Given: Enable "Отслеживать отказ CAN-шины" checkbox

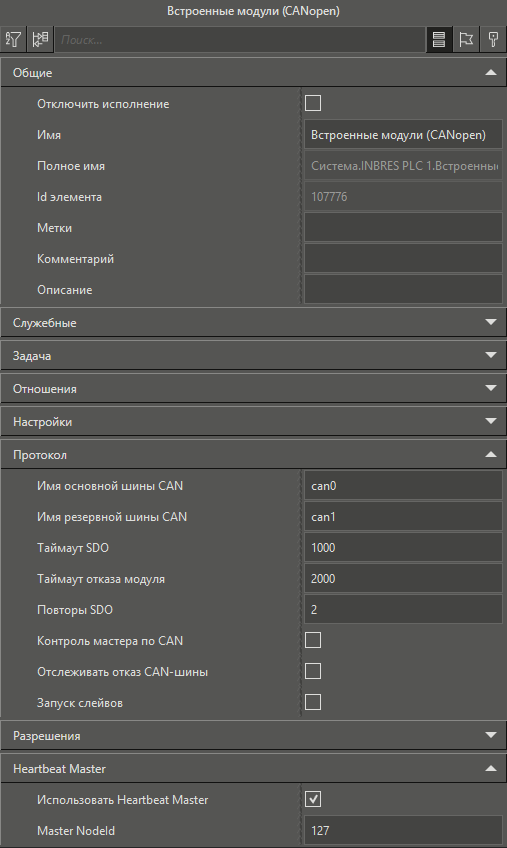Looking at the screenshot, I should pos(313,671).
